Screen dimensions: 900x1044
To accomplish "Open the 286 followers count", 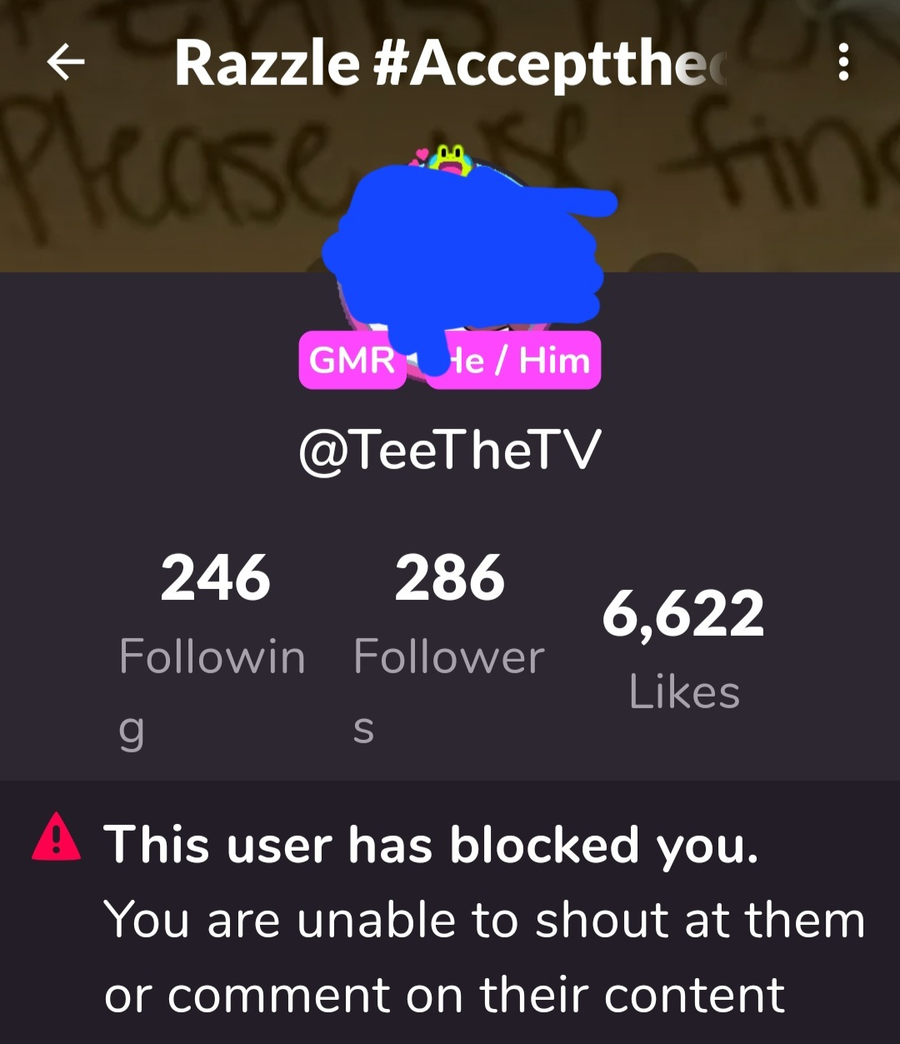I will pos(450,577).
